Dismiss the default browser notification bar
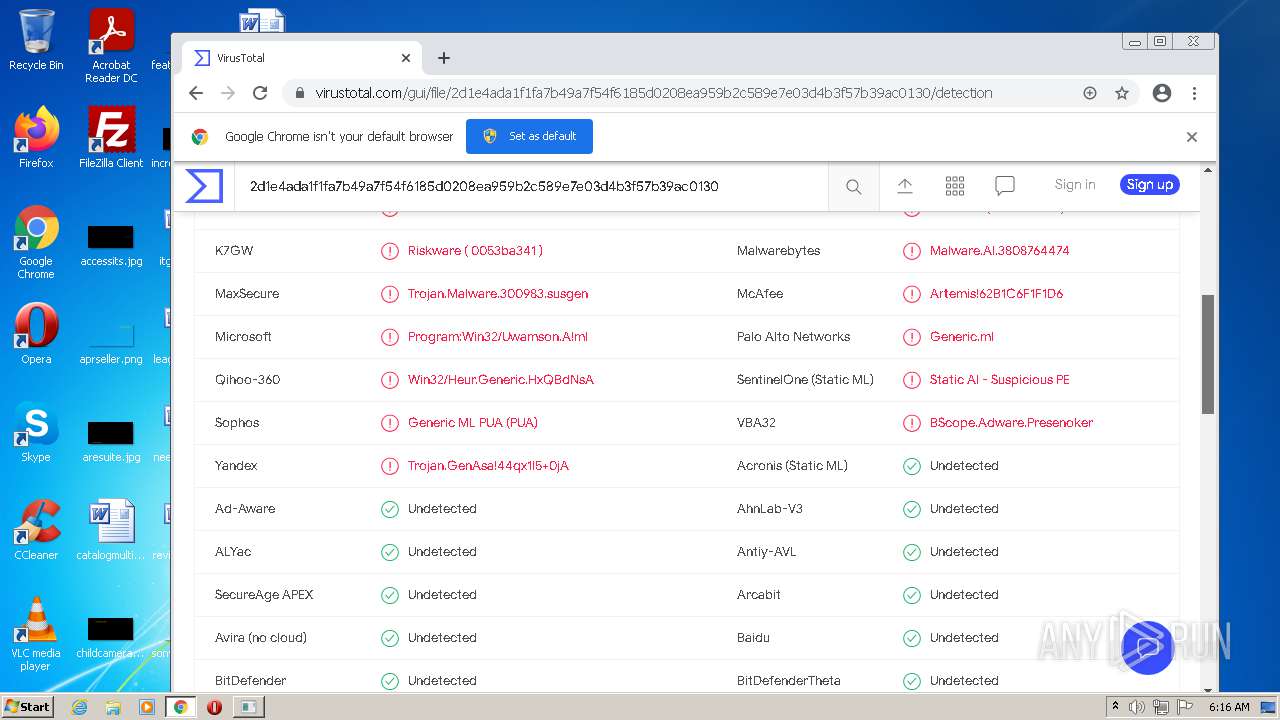Image resolution: width=1280 pixels, height=720 pixels. click(1192, 137)
